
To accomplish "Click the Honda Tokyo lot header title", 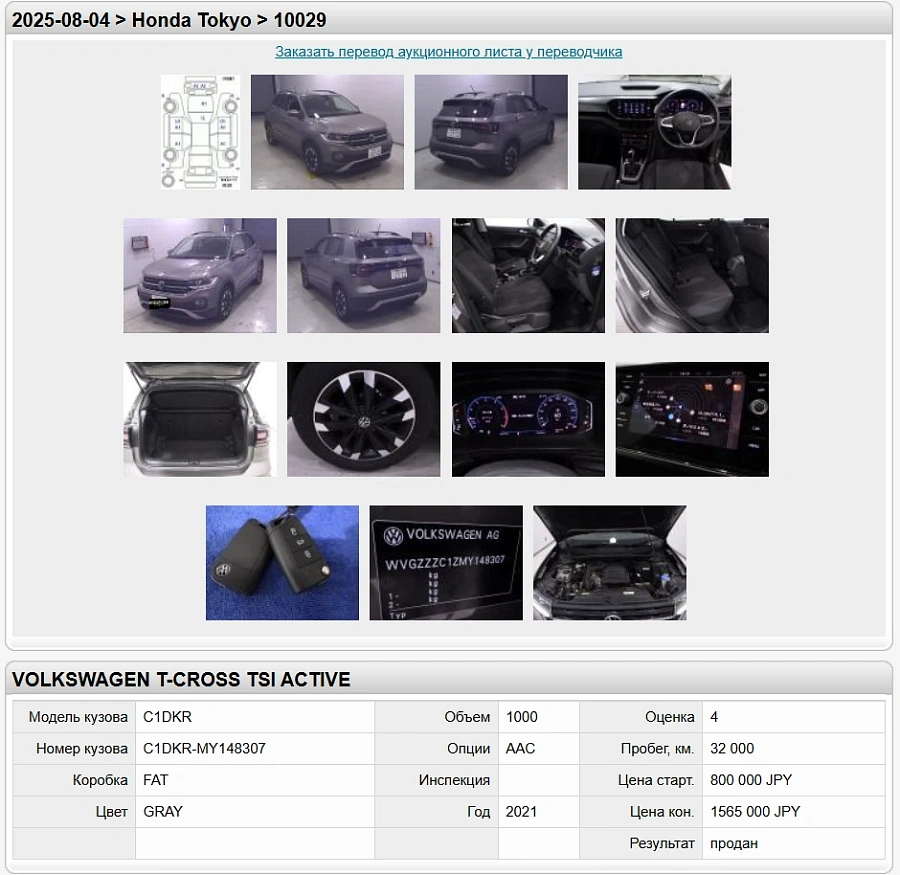I will (x=169, y=20).
